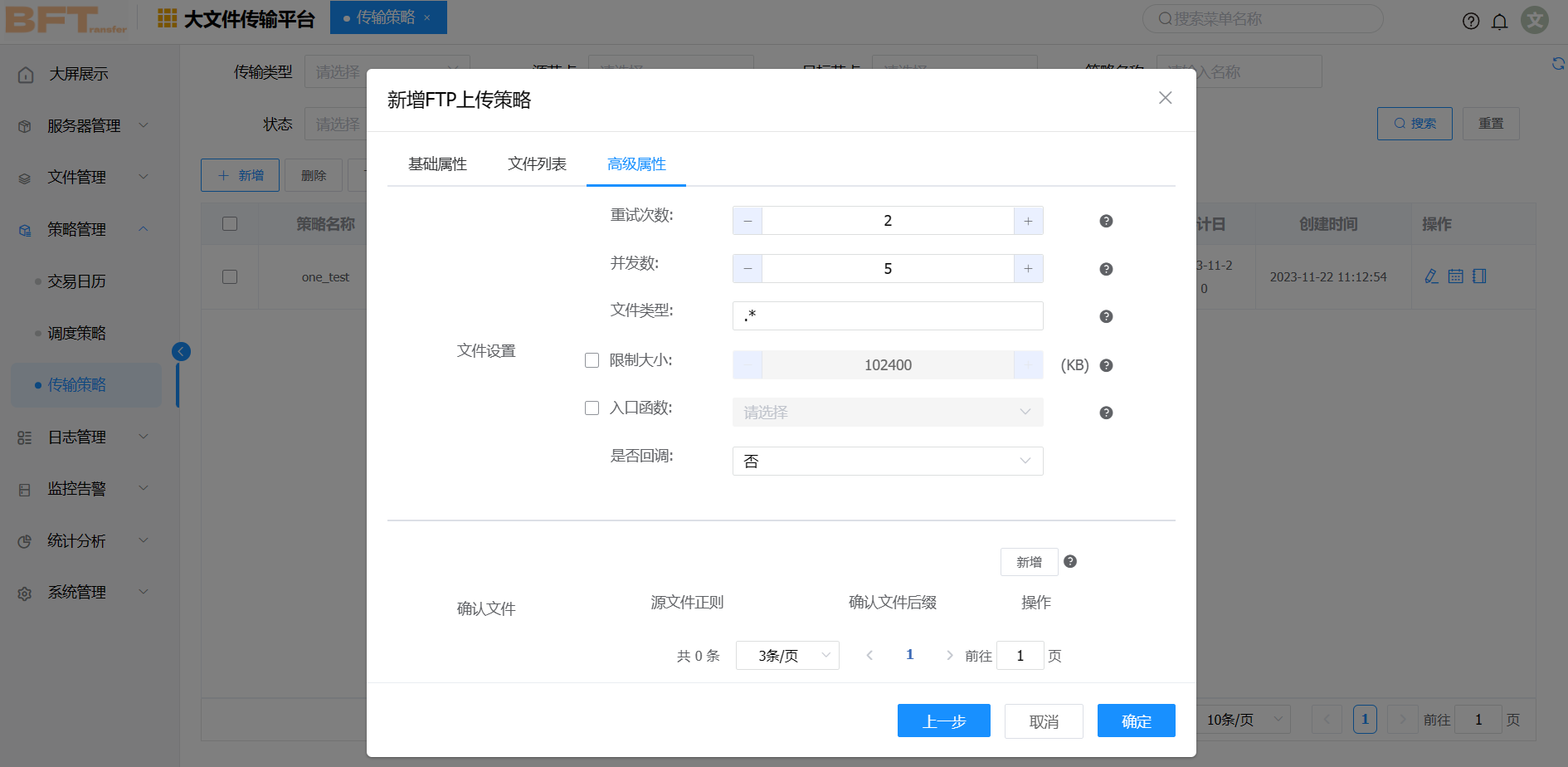Enable the 入口函数 checkbox
This screenshot has width=1568, height=767.
[x=592, y=408]
